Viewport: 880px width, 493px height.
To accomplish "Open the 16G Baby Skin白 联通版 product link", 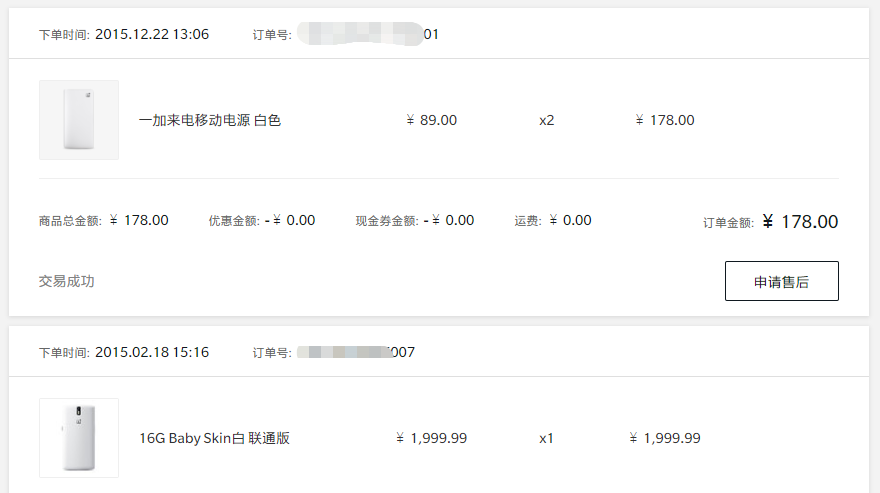I will point(214,438).
